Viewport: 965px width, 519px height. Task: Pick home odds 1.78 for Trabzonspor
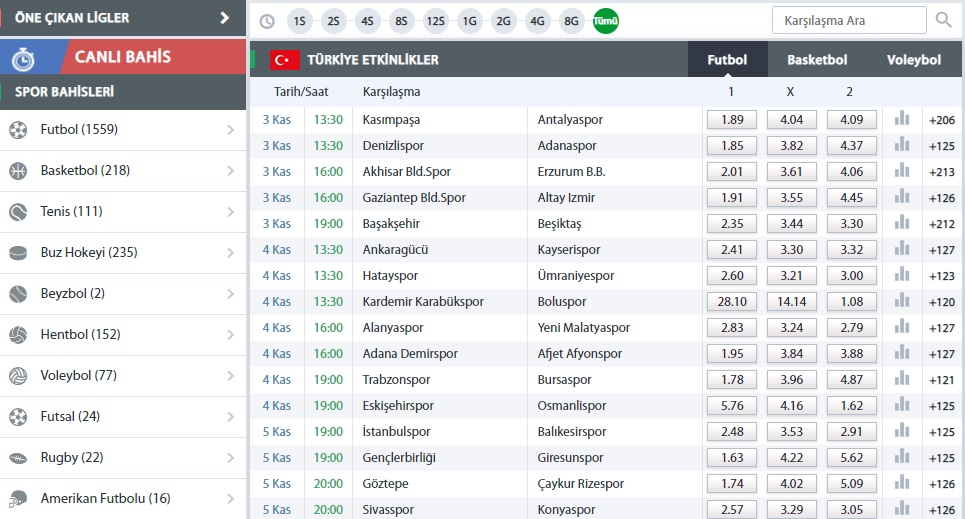(732, 380)
